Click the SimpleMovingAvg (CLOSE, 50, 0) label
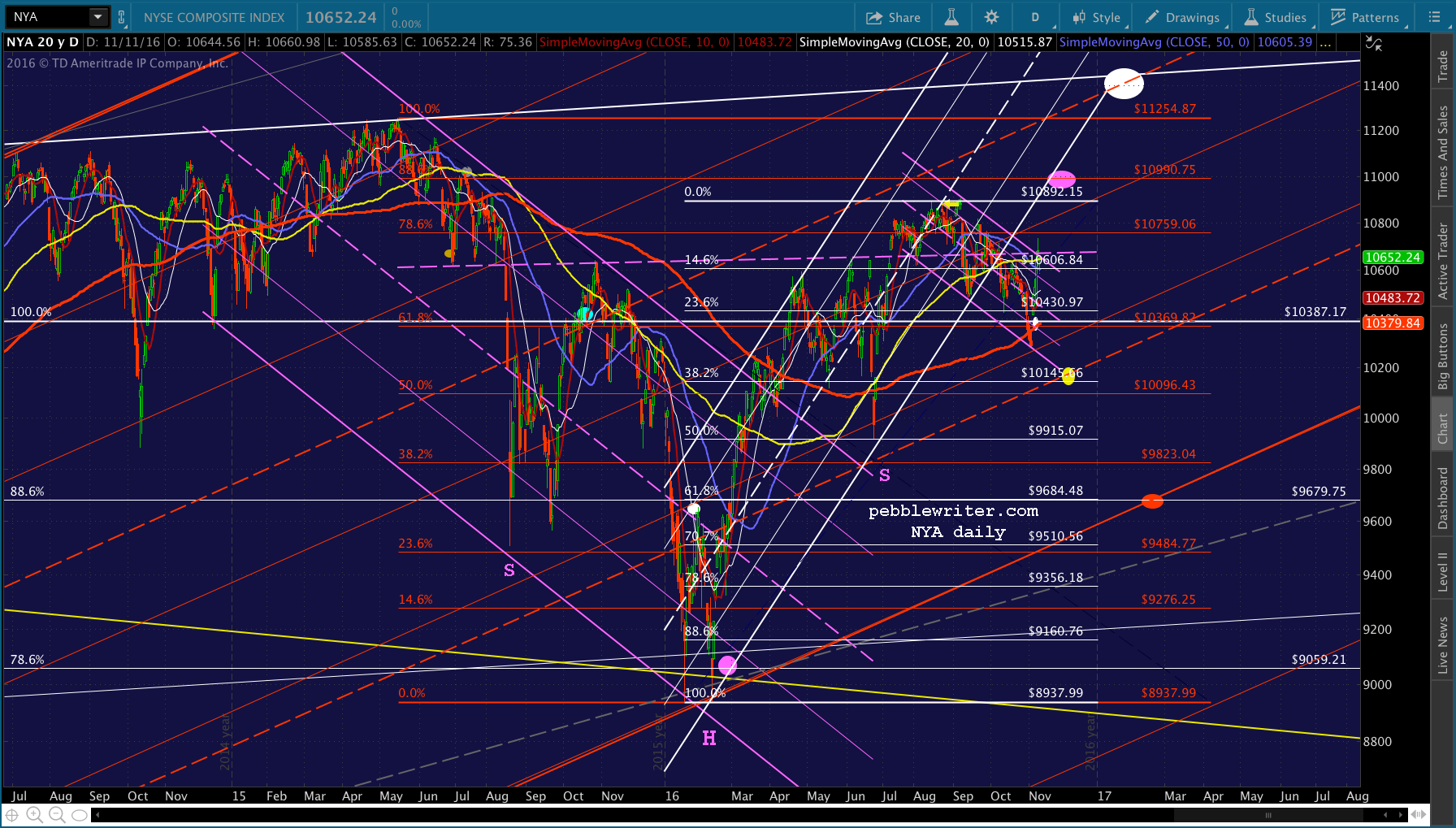 pyautogui.click(x=1155, y=42)
